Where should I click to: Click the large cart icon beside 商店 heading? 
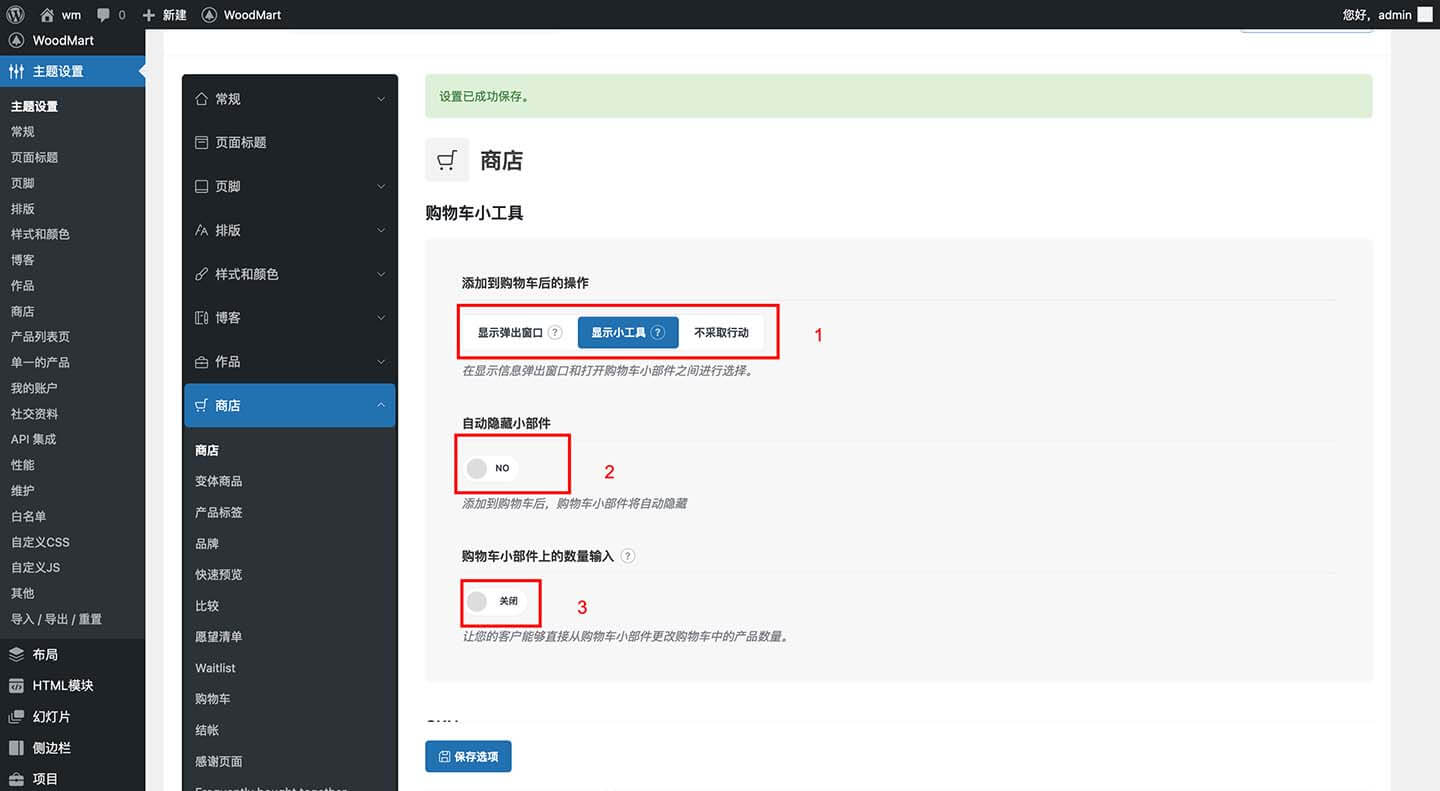(447, 160)
